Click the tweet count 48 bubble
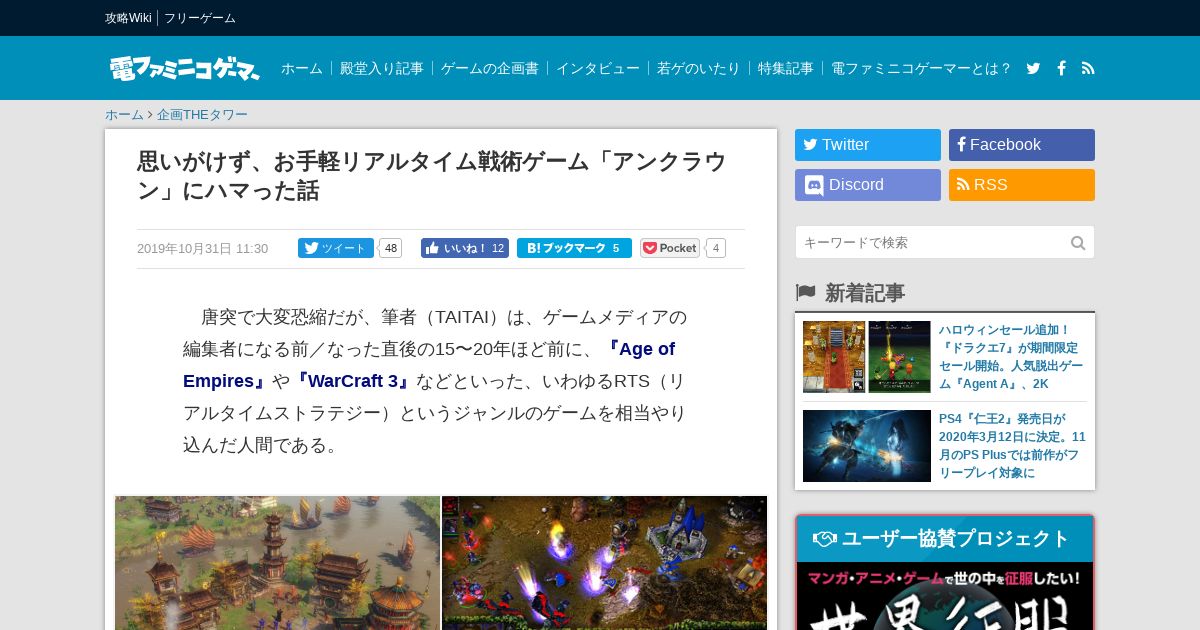This screenshot has height=630, width=1200. point(390,248)
